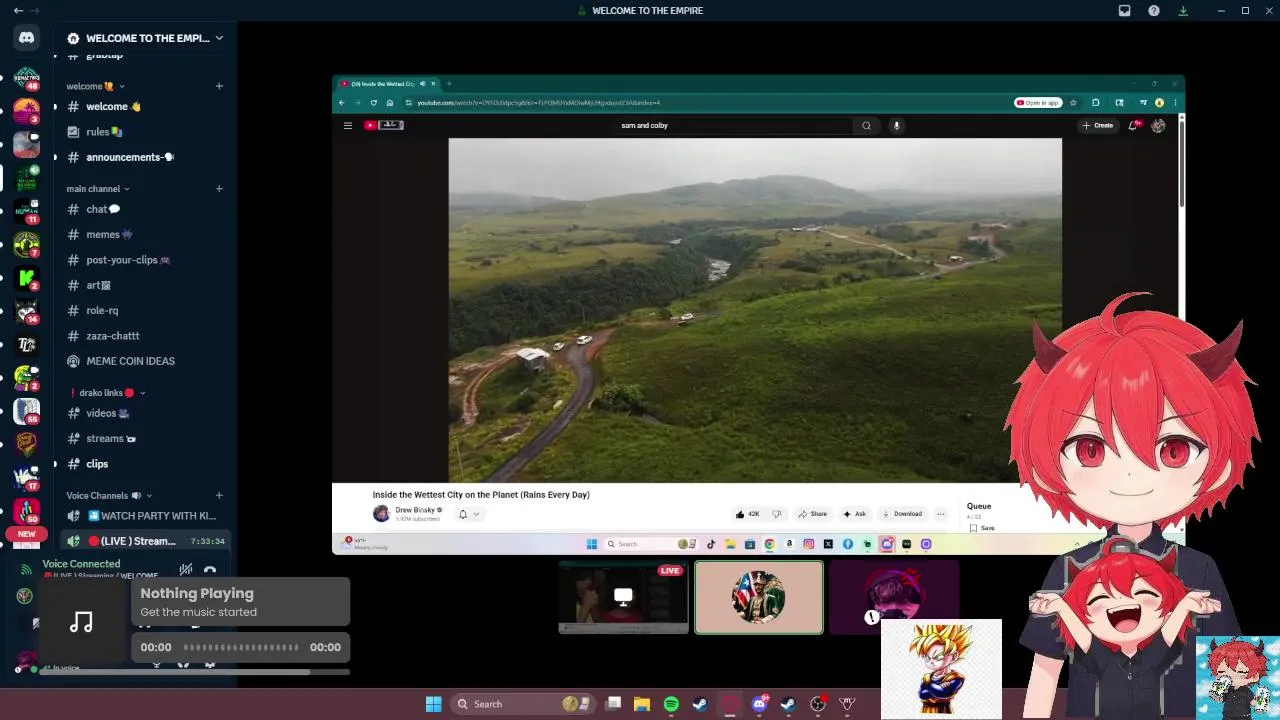The height and width of the screenshot is (720, 1280).
Task: Select the server icon with 50 badge
Action: coord(27,513)
